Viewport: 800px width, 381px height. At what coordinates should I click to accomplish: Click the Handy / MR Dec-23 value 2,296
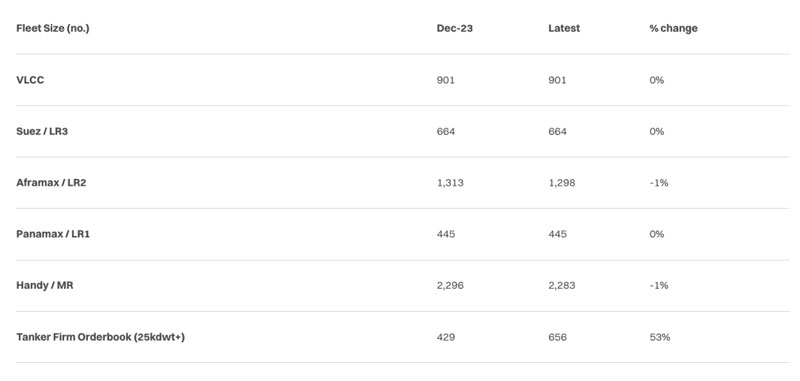click(450, 286)
